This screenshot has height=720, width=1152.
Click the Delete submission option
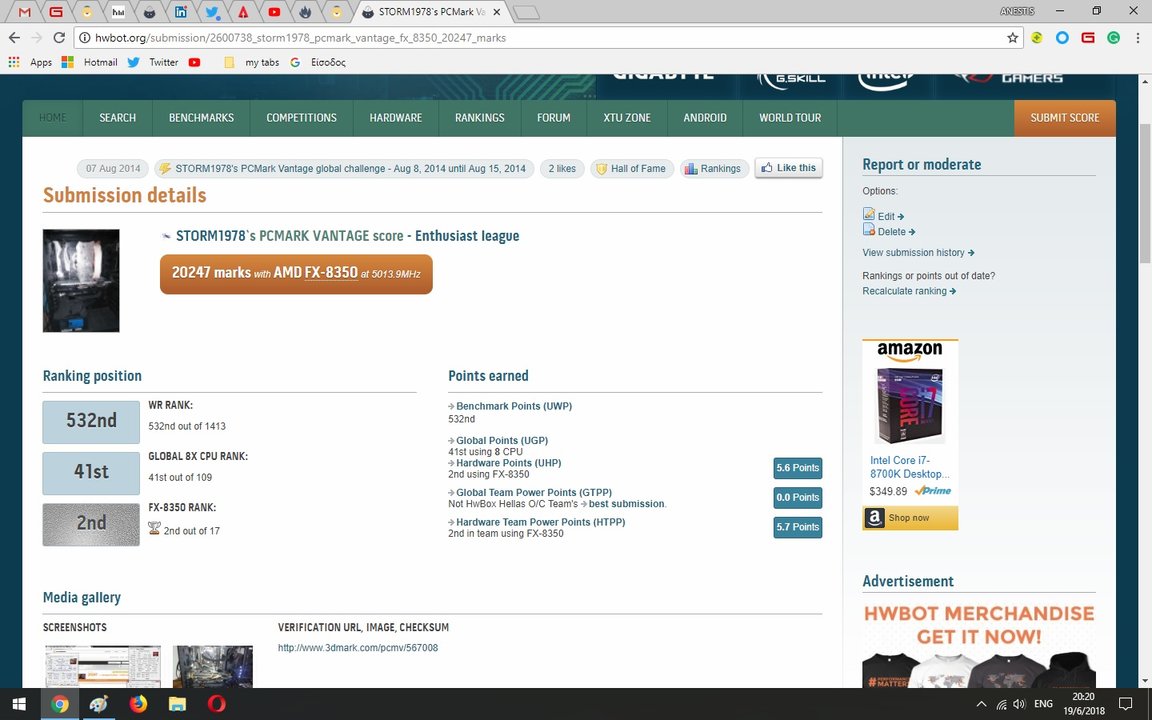[889, 231]
